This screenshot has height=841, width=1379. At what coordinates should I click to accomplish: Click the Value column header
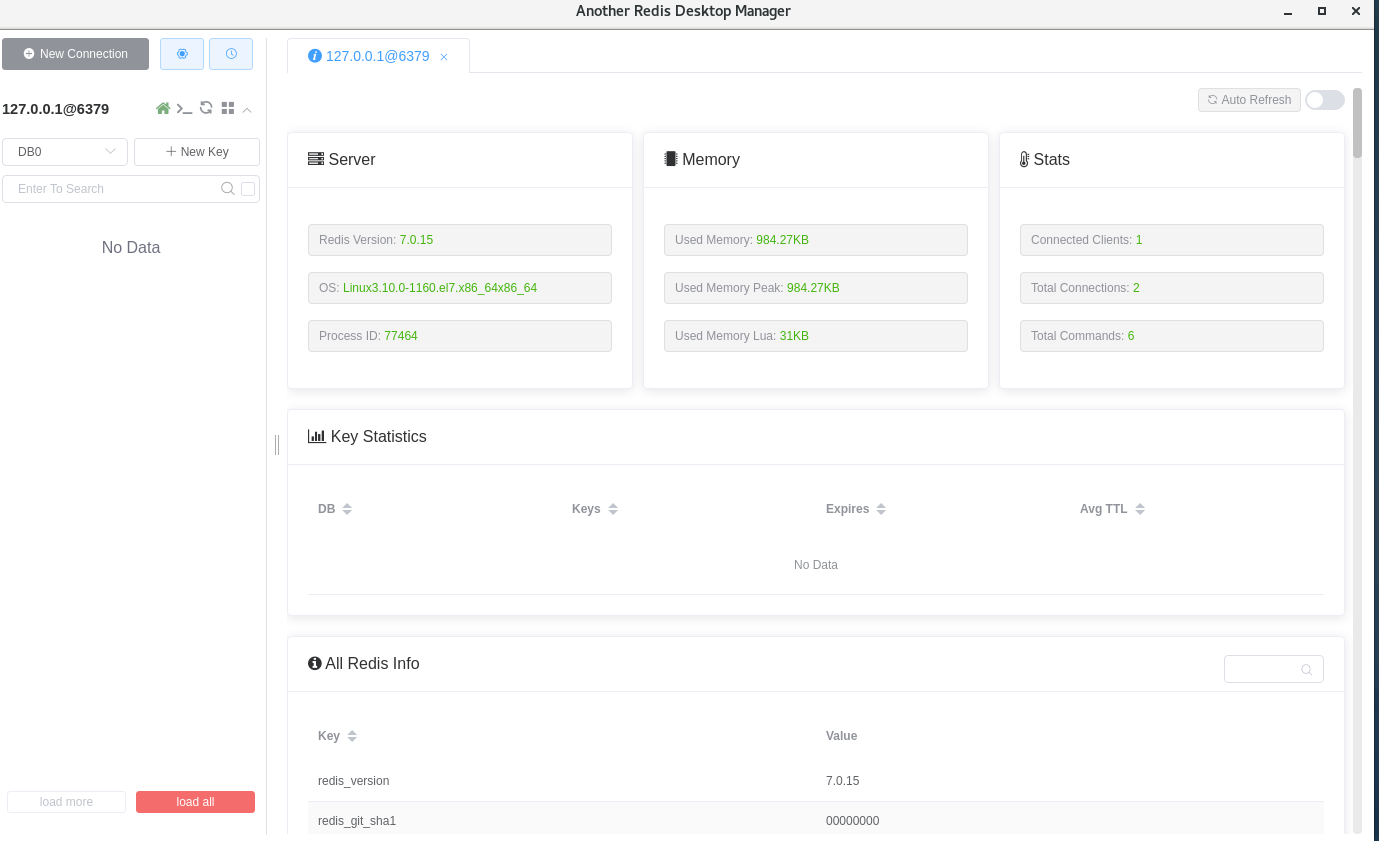841,736
